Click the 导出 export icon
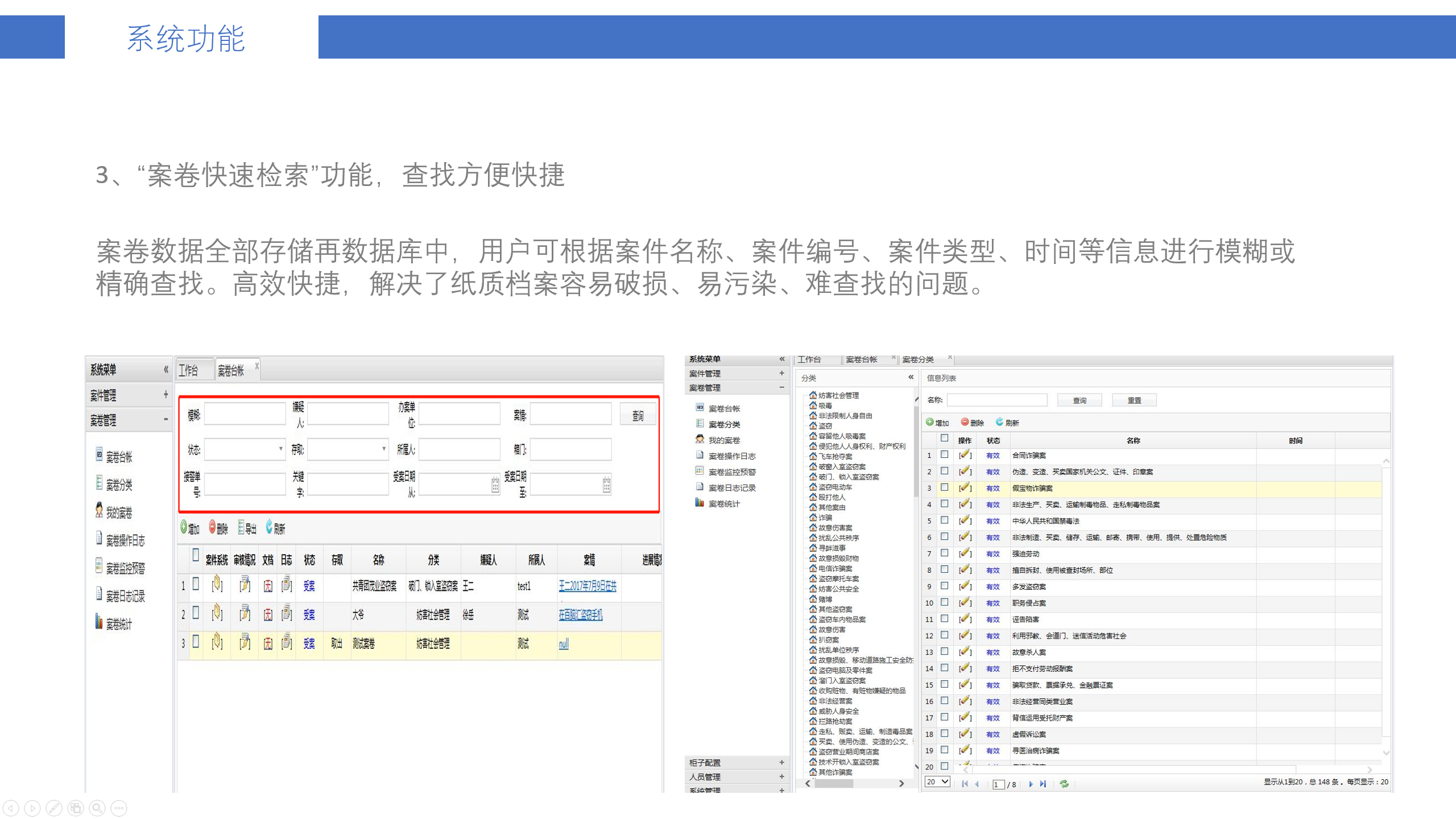 [x=241, y=527]
